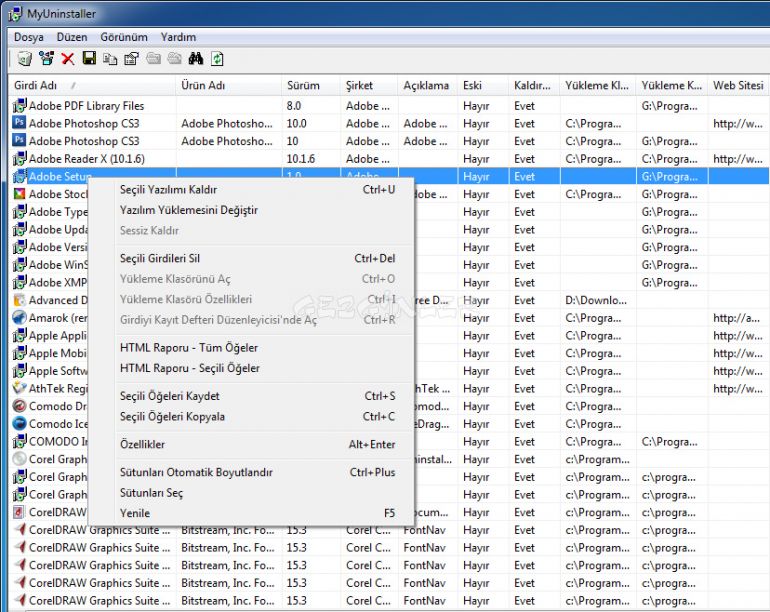The width and height of the screenshot is (770, 612).
Task: Click the change installation toolbar icon
Action: 46,59
